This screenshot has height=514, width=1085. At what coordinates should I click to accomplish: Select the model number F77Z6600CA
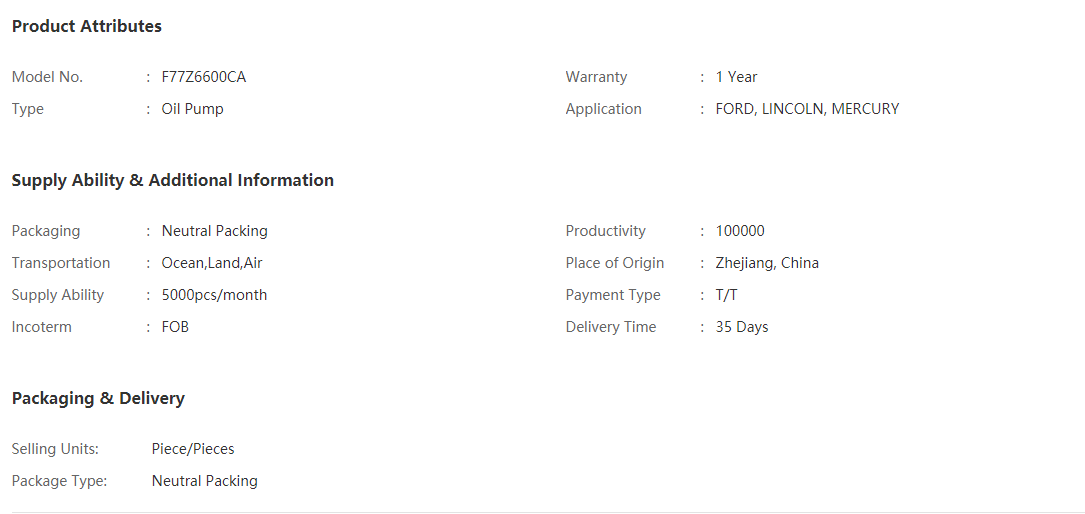[x=203, y=77]
